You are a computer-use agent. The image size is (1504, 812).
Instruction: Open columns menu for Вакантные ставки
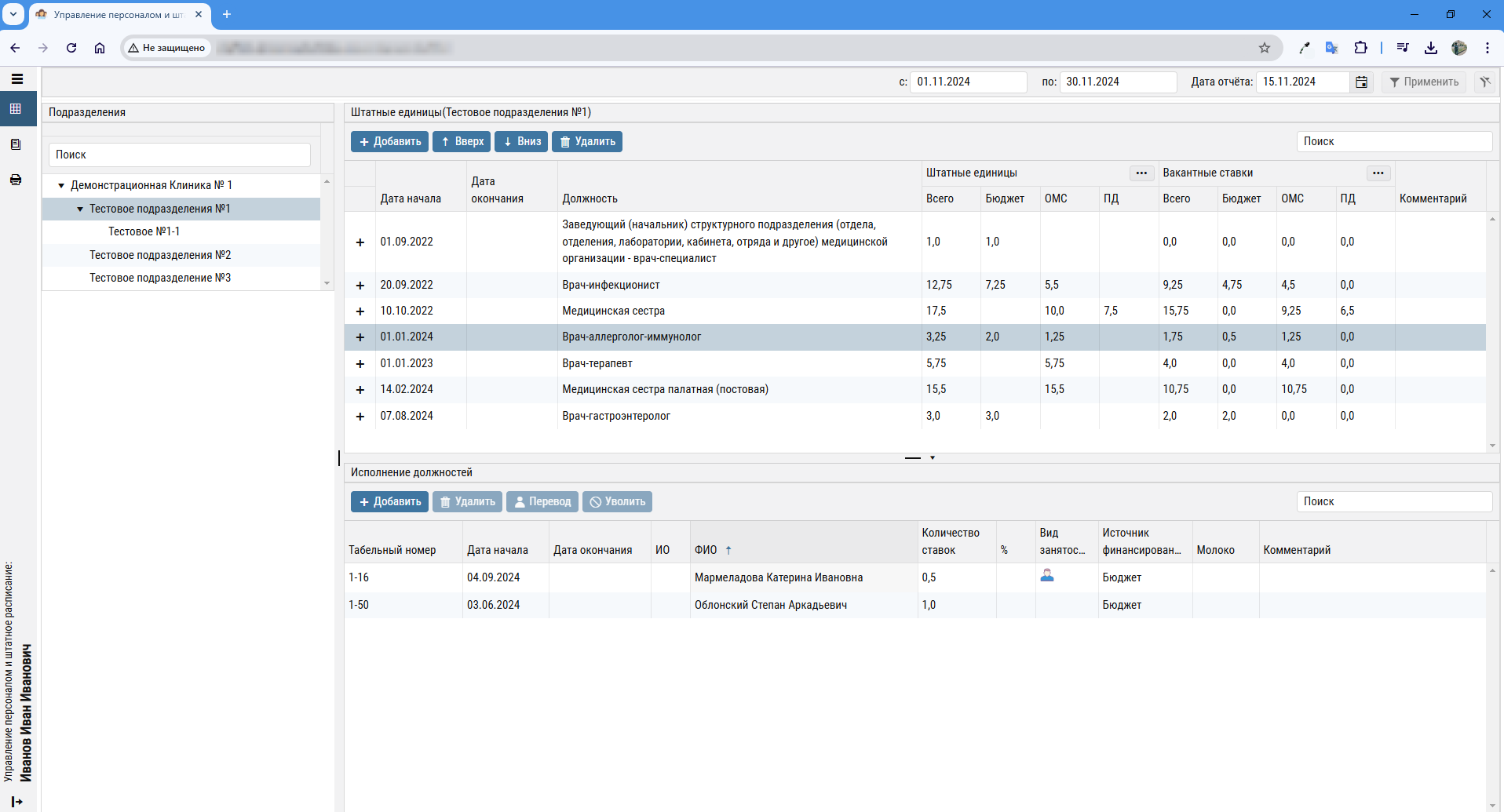[x=1378, y=173]
